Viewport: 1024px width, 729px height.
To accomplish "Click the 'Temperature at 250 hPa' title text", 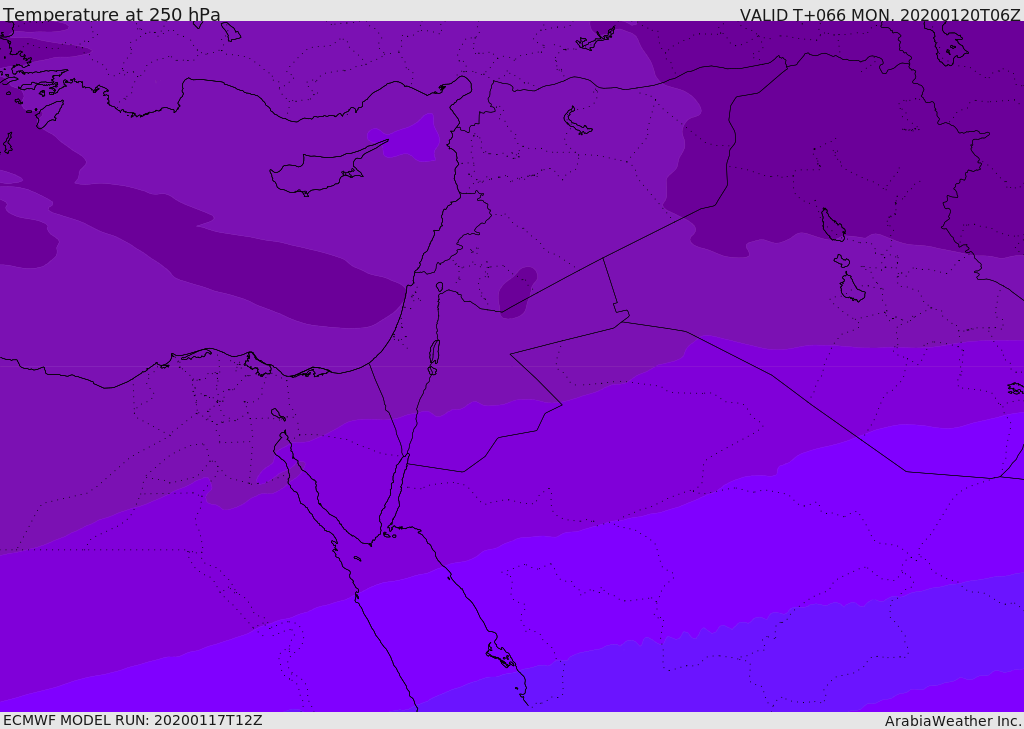I will [112, 14].
